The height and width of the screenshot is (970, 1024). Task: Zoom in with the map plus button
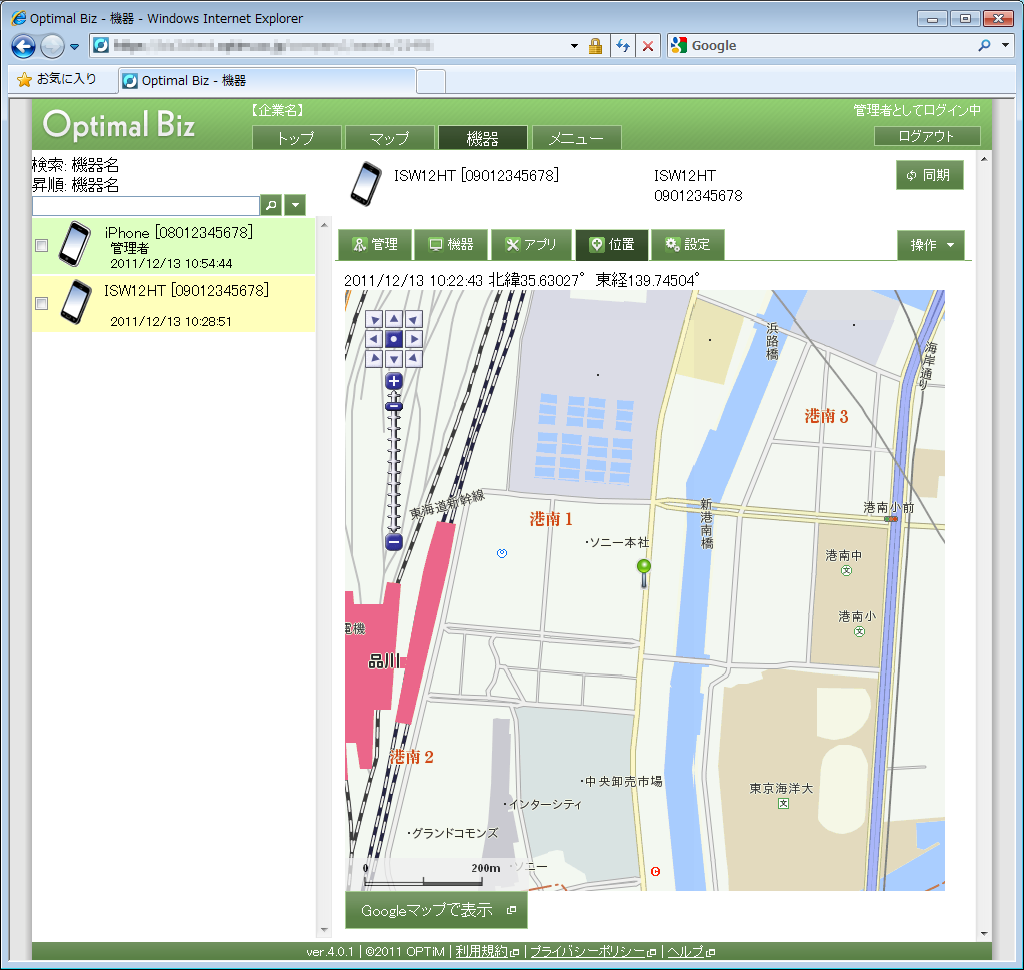[x=394, y=381]
